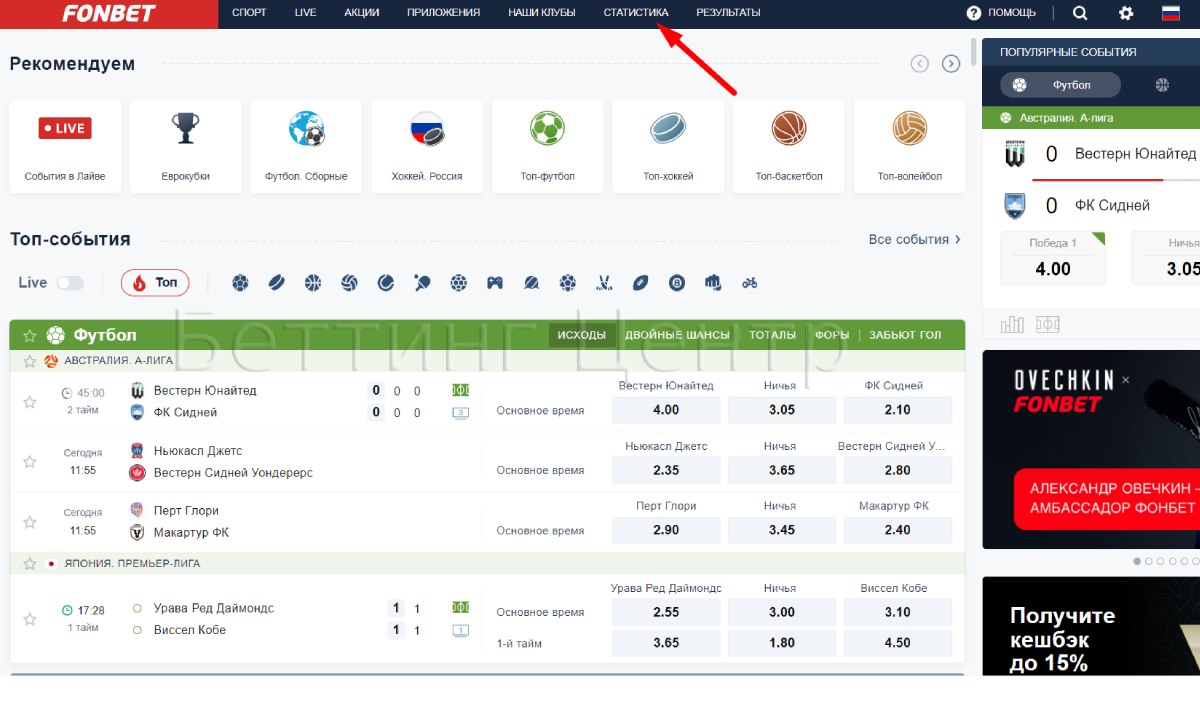
Task: Open the Все события link
Action: [x=915, y=240]
